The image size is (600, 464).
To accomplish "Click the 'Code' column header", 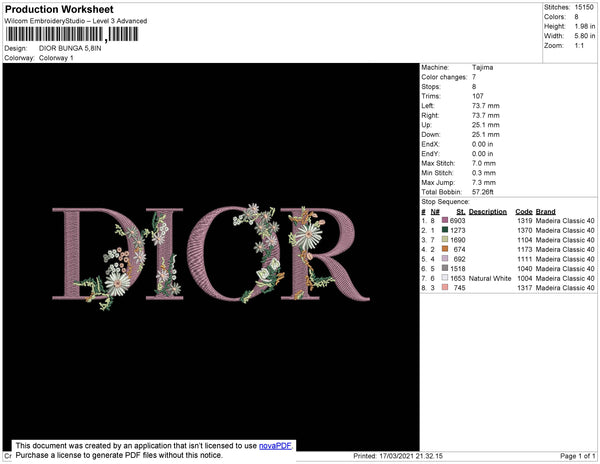I will pos(524,212).
